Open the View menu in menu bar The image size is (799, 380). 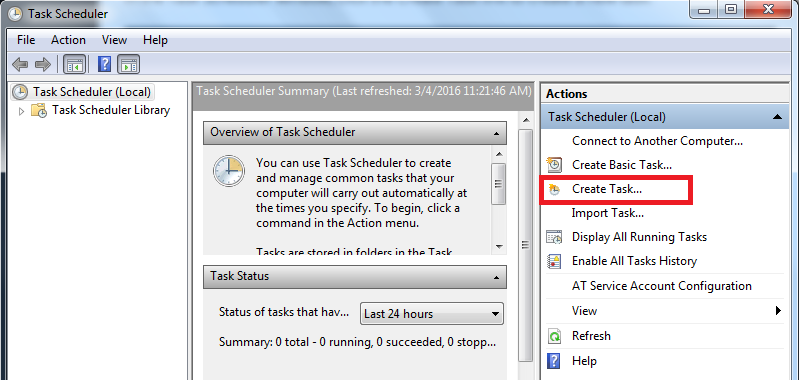tap(114, 40)
